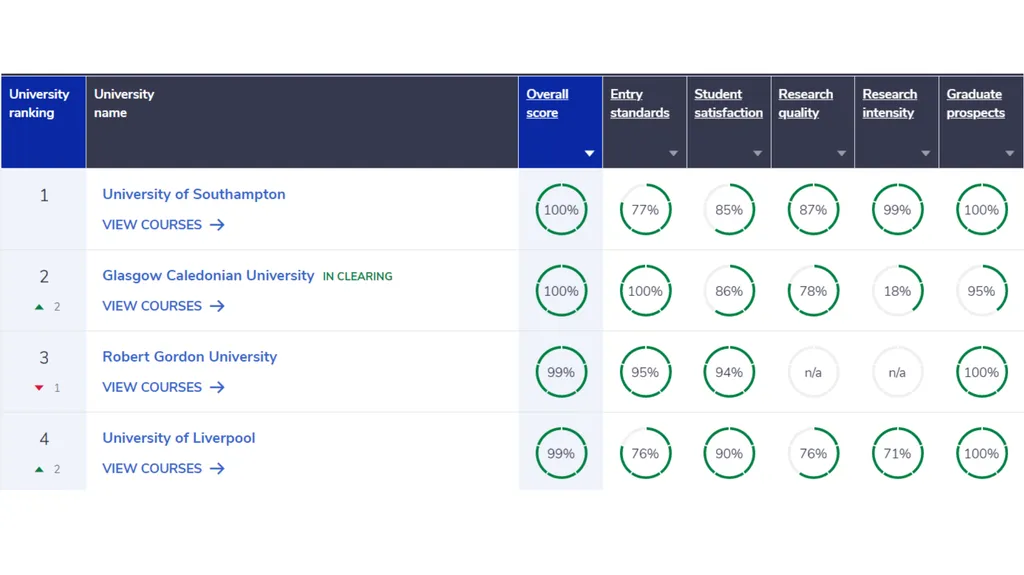The height and width of the screenshot is (575, 1024).
Task: Click IN CLEARING label for Glasgow Caledonian
Action: pos(357,276)
